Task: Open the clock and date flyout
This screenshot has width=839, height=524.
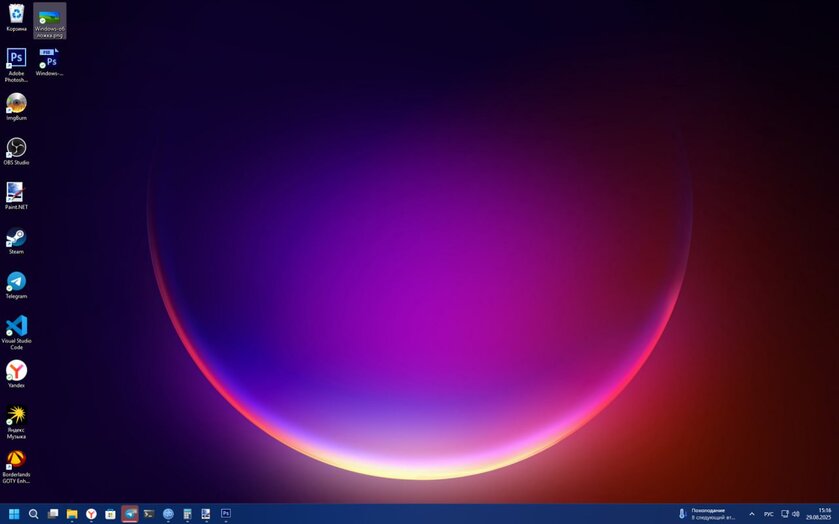Action: click(x=819, y=514)
